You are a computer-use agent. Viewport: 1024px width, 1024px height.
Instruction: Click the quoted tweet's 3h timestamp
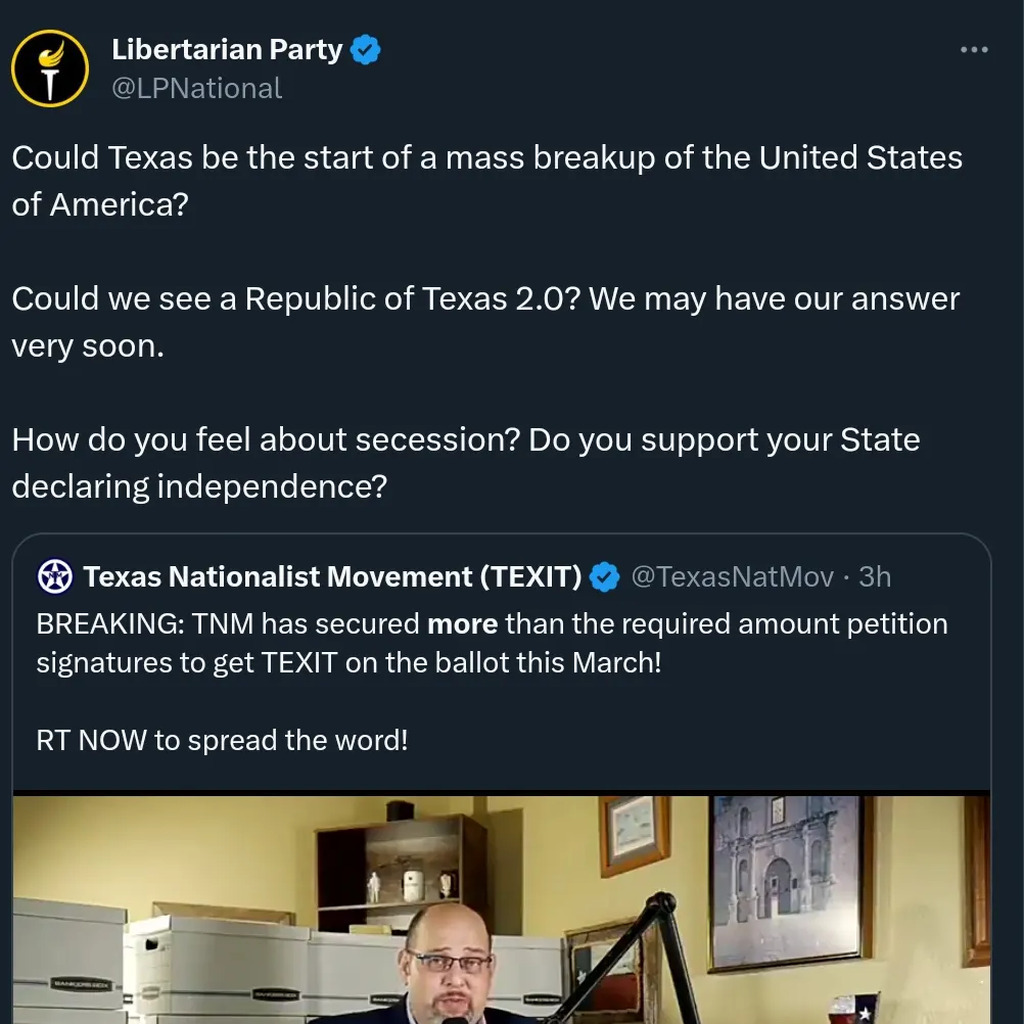(875, 577)
